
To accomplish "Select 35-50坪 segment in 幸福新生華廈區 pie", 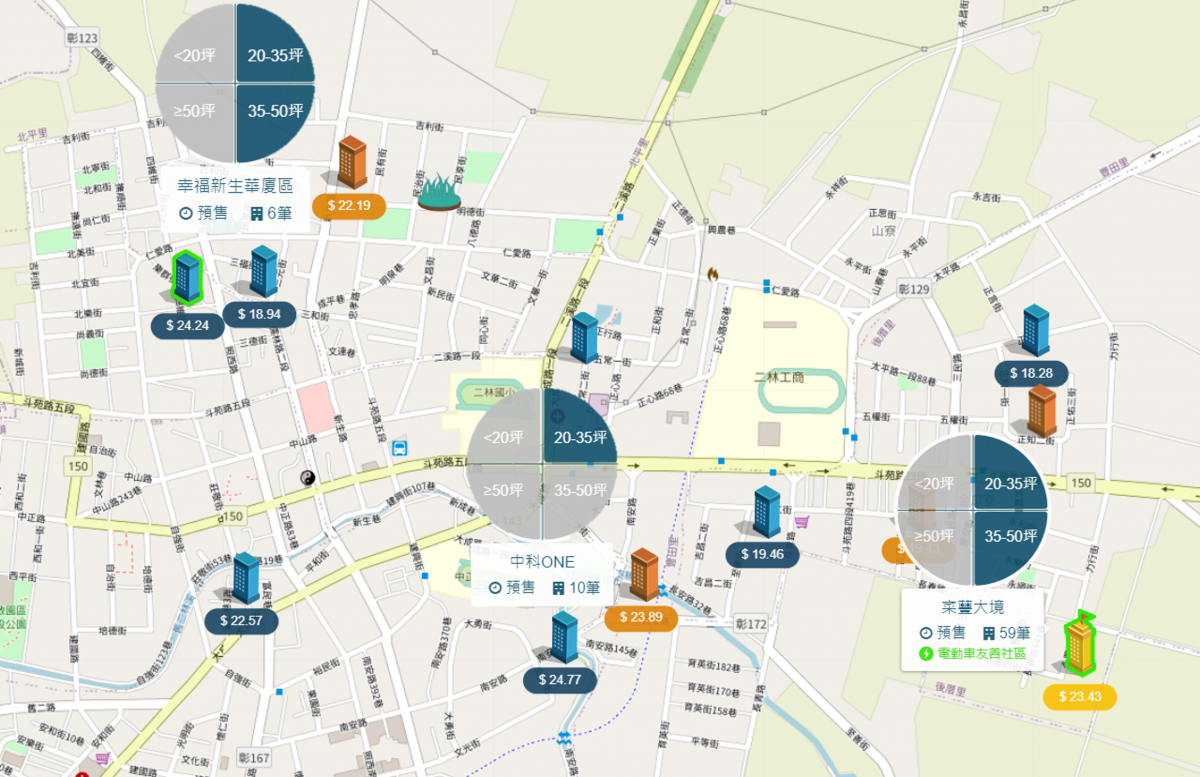I will (x=275, y=112).
